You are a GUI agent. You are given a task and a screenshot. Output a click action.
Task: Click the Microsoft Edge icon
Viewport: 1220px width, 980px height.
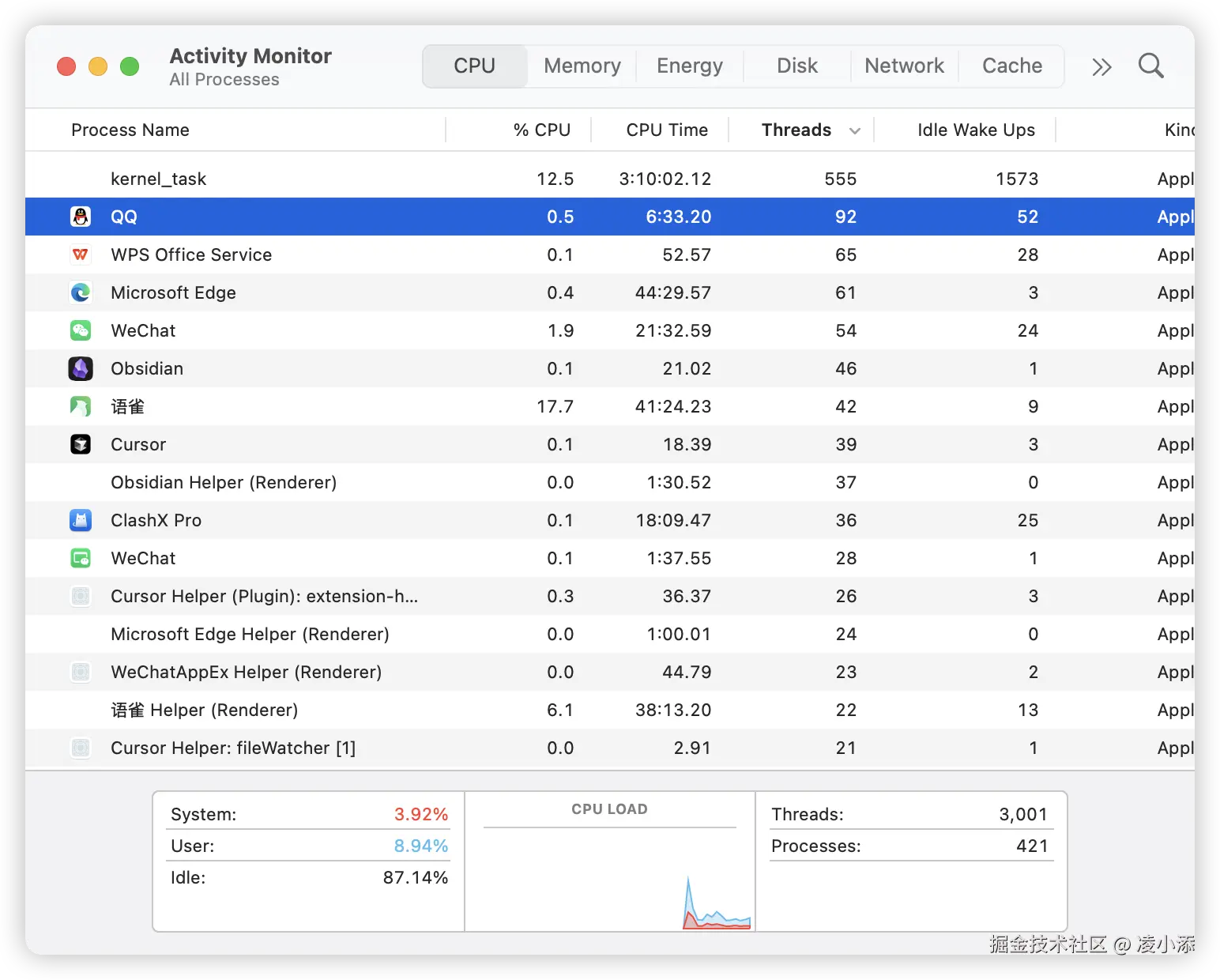[81, 292]
